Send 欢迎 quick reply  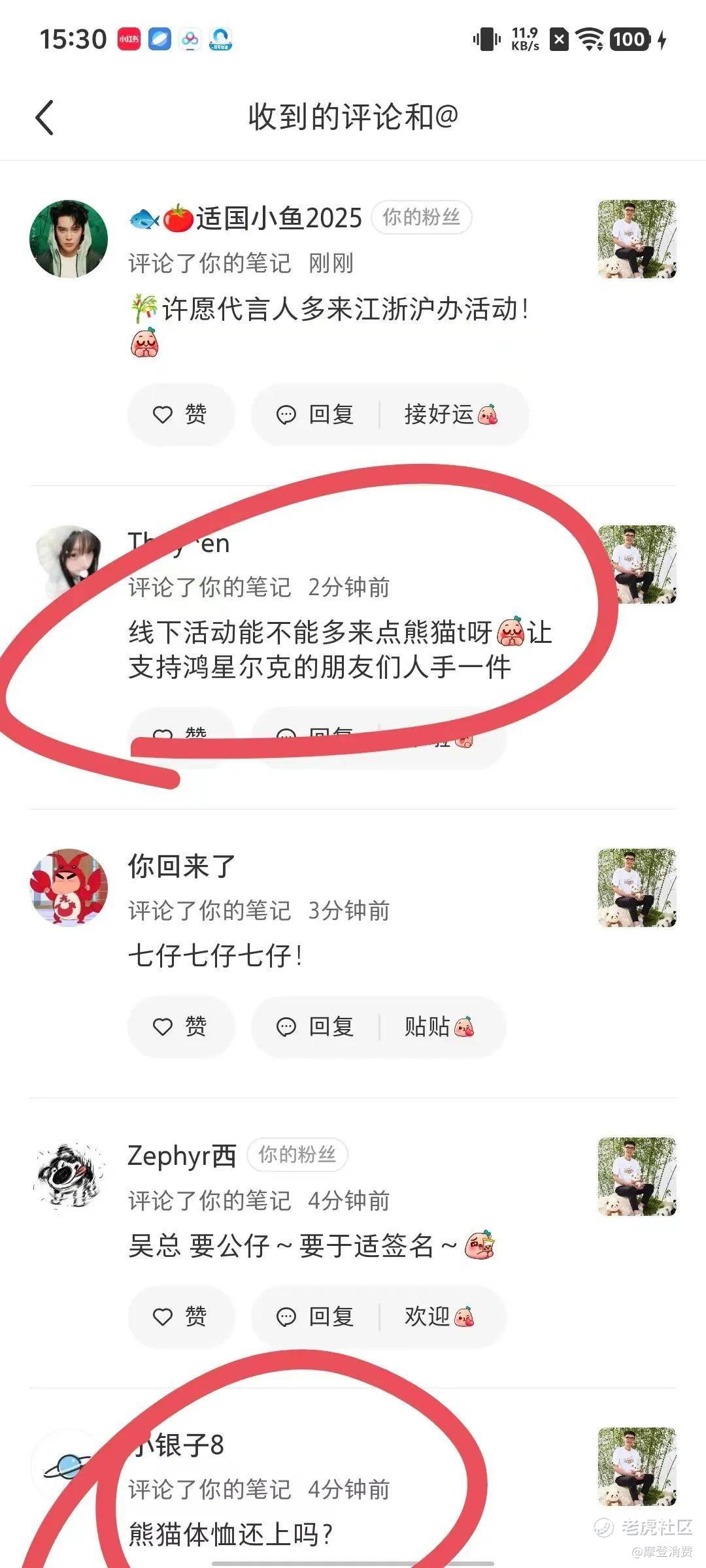(x=439, y=1316)
